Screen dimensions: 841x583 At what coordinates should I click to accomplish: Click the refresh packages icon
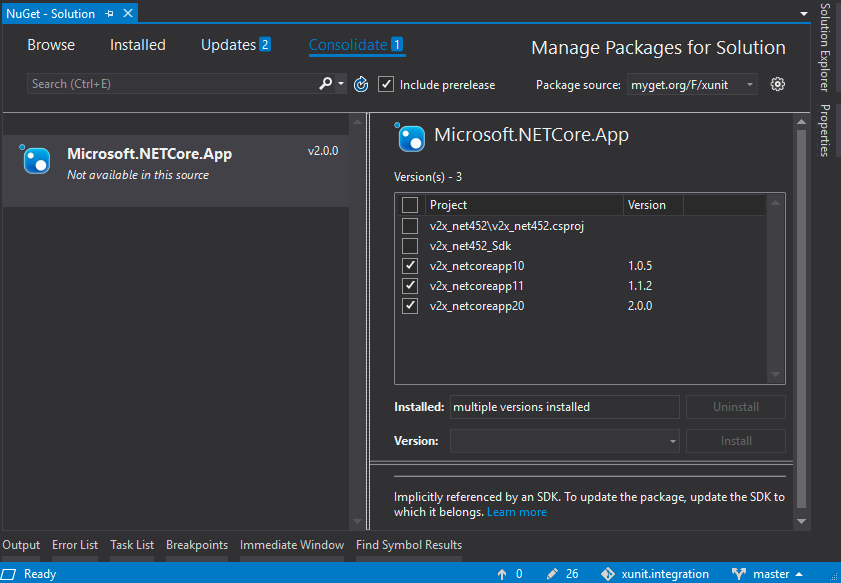(361, 84)
